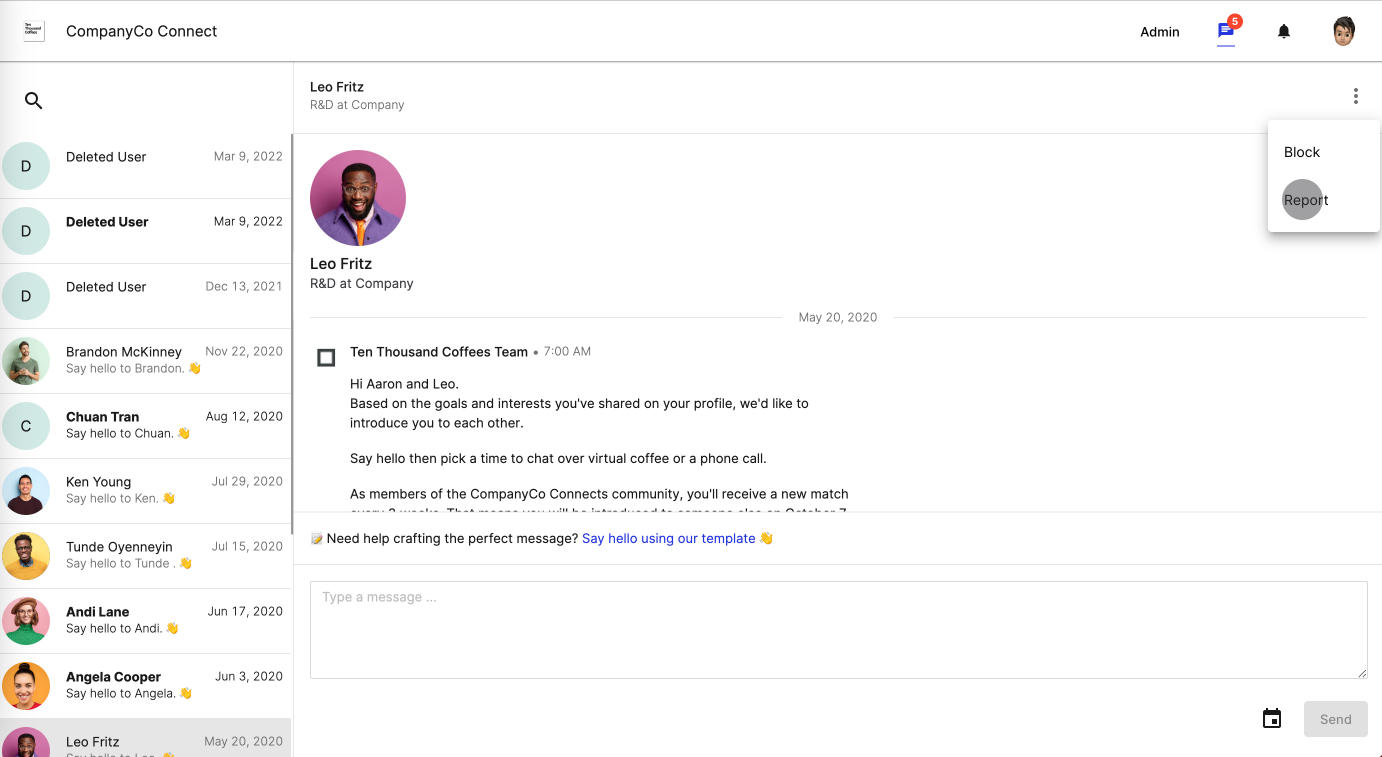This screenshot has height=757, width=1382.
Task: Click the Leo Fritz name in the chat header
Action: [x=337, y=87]
